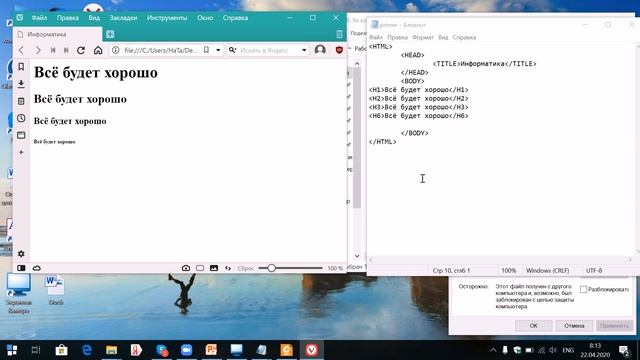640x360 pixels.
Task: Click OK in the properties dialog
Action: 533,326
